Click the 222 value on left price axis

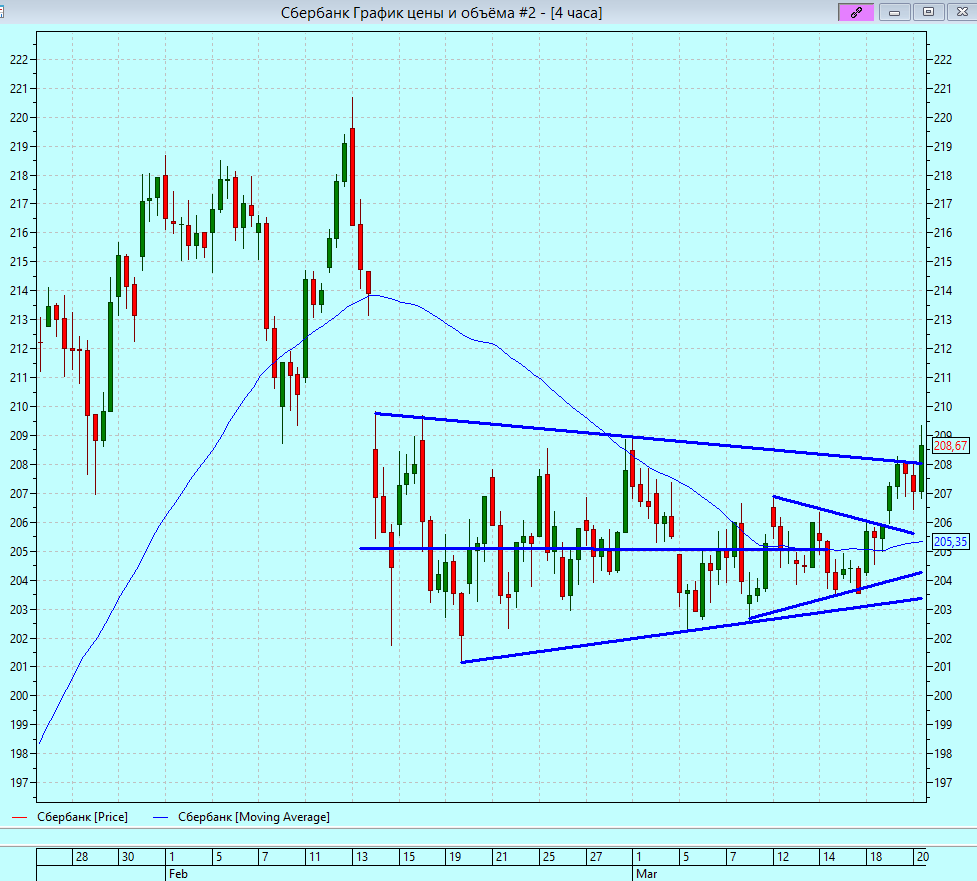pyautogui.click(x=19, y=60)
